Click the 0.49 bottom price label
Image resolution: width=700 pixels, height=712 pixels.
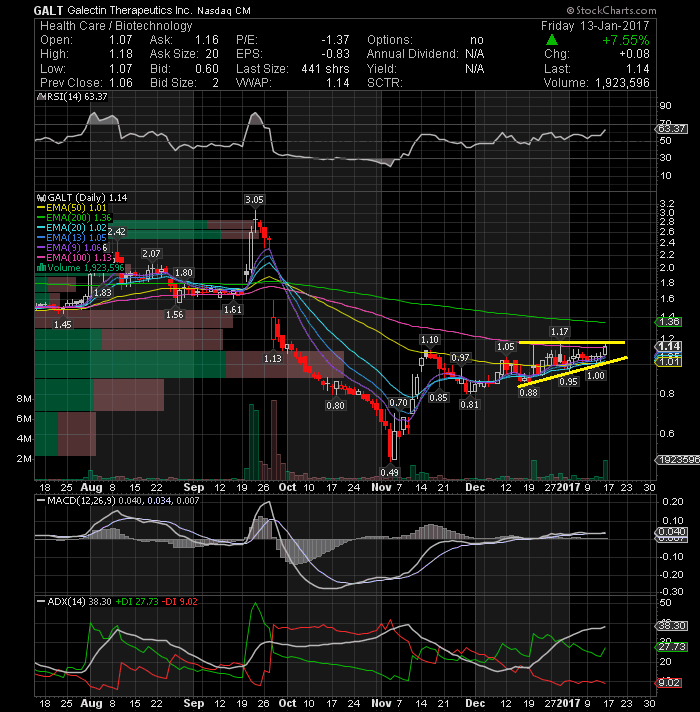click(x=389, y=472)
